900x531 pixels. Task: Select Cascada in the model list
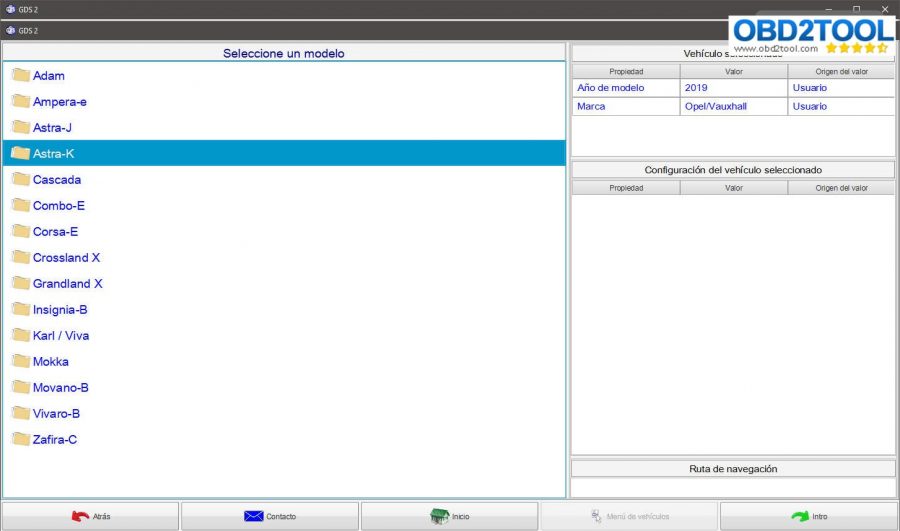[x=57, y=180]
